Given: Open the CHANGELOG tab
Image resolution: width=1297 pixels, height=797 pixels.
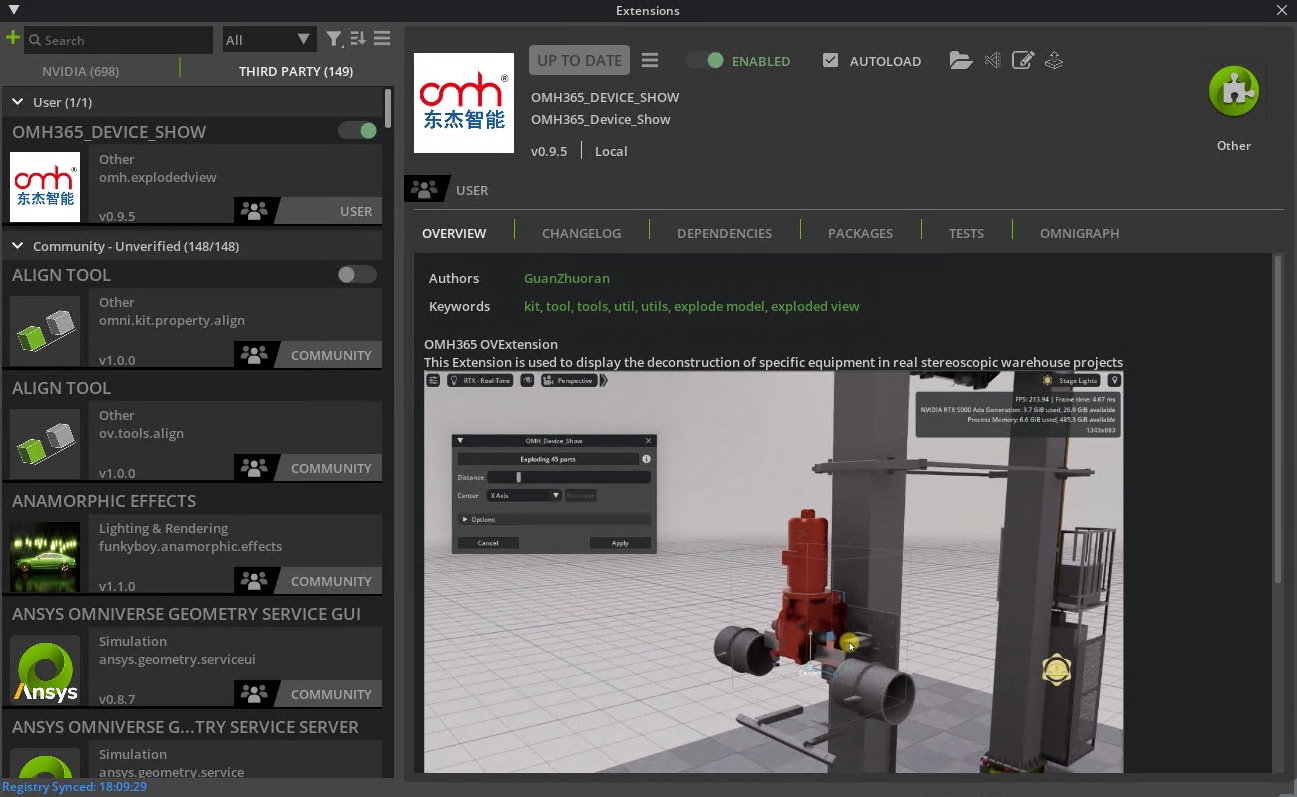Looking at the screenshot, I should click(x=581, y=233).
